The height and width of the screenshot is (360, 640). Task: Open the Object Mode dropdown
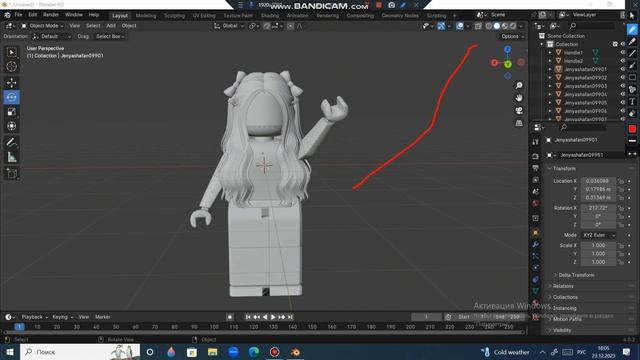click(x=42, y=26)
